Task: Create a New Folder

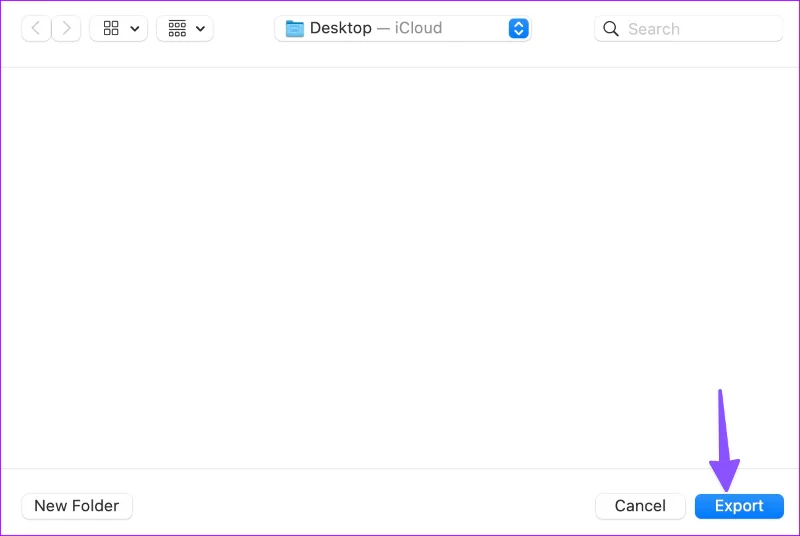Action: coord(77,506)
